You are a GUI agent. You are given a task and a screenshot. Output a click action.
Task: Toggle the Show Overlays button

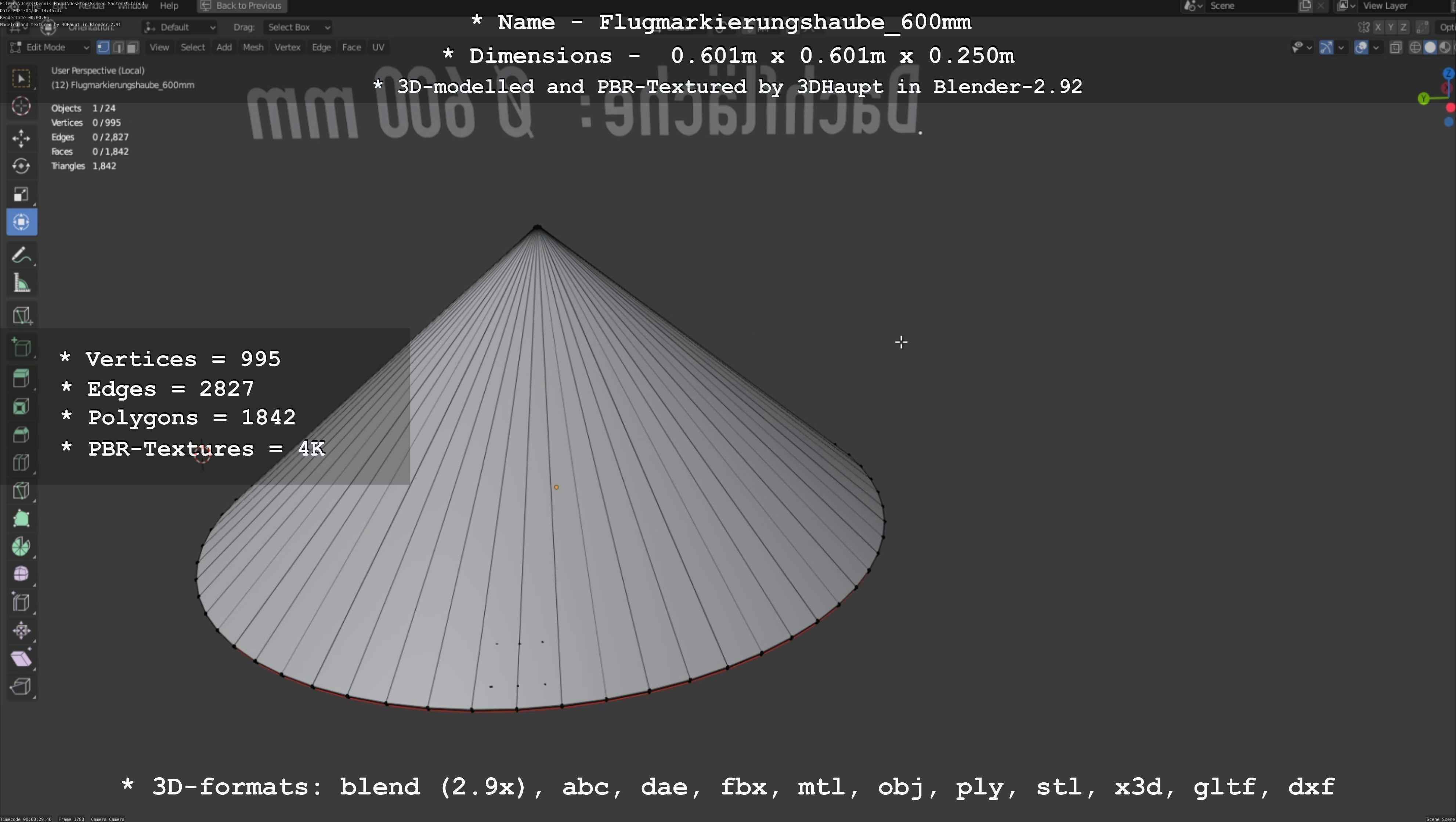point(1362,47)
